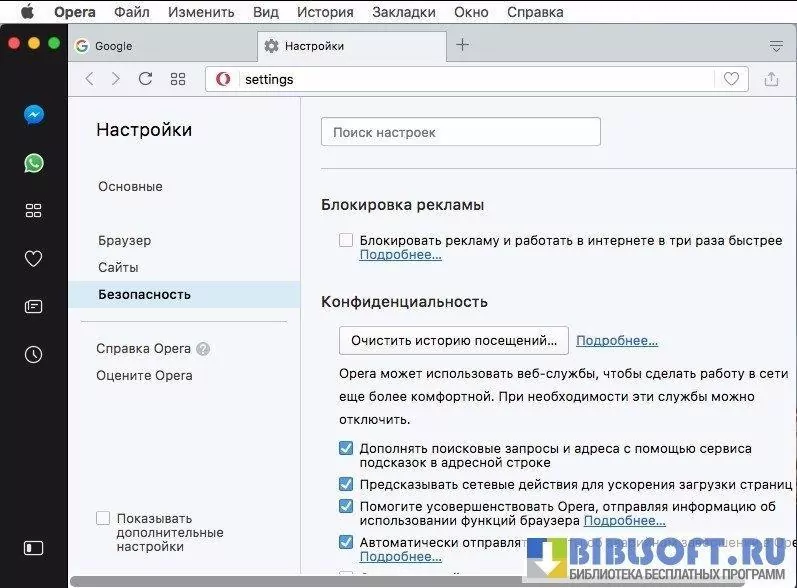Open the Закладки menu in menu bar
Viewport: 797px width, 588px height.
(x=403, y=12)
